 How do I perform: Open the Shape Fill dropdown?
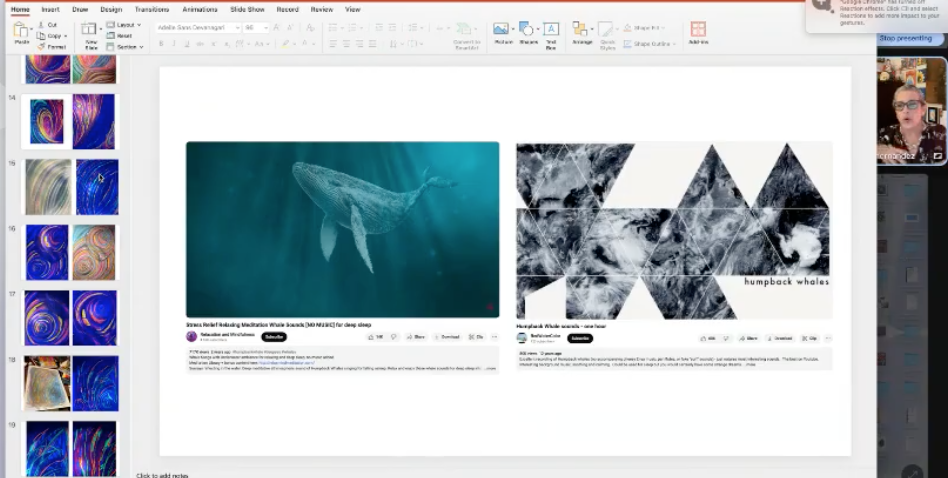pos(644,28)
